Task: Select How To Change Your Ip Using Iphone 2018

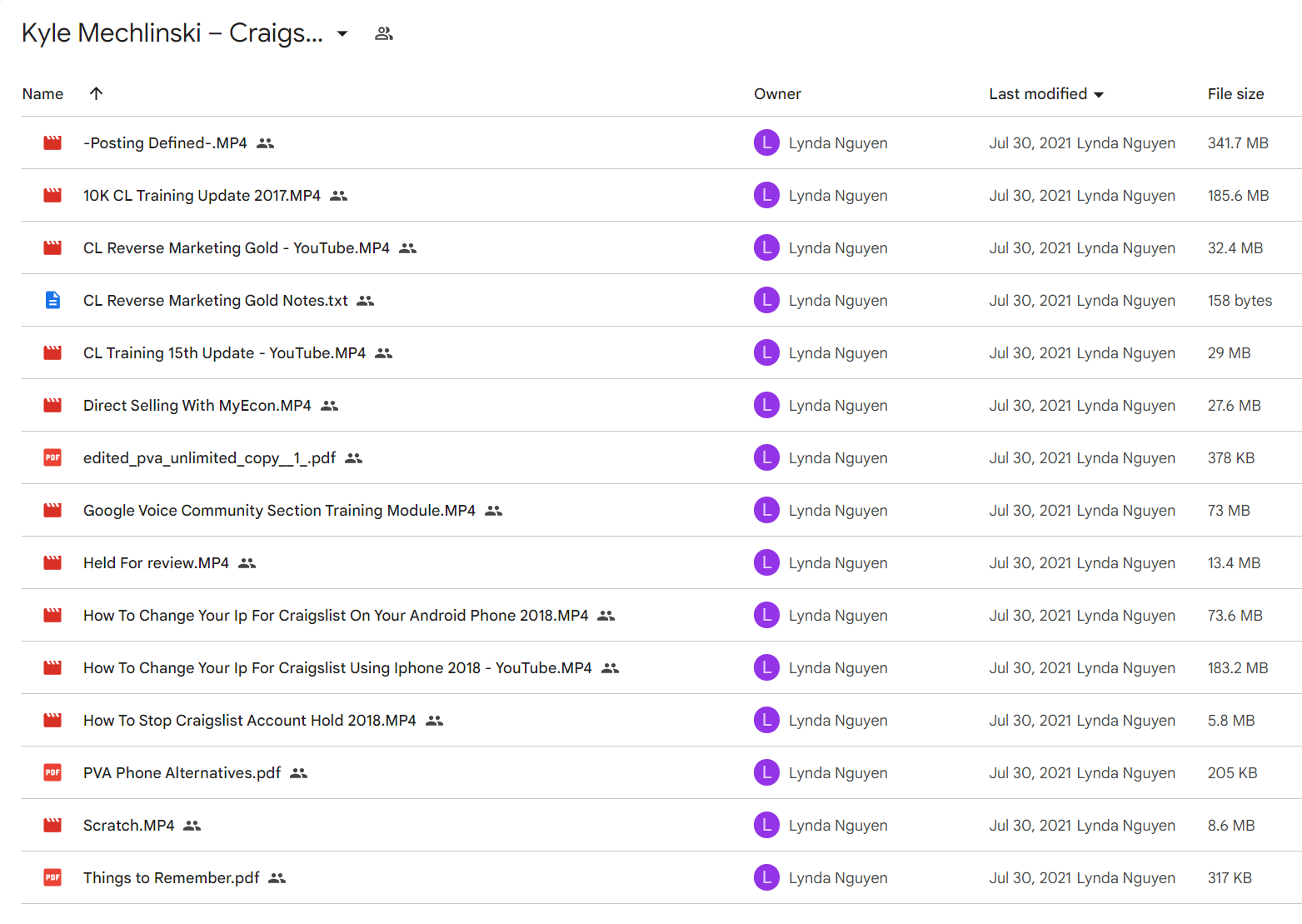Action: [x=337, y=668]
